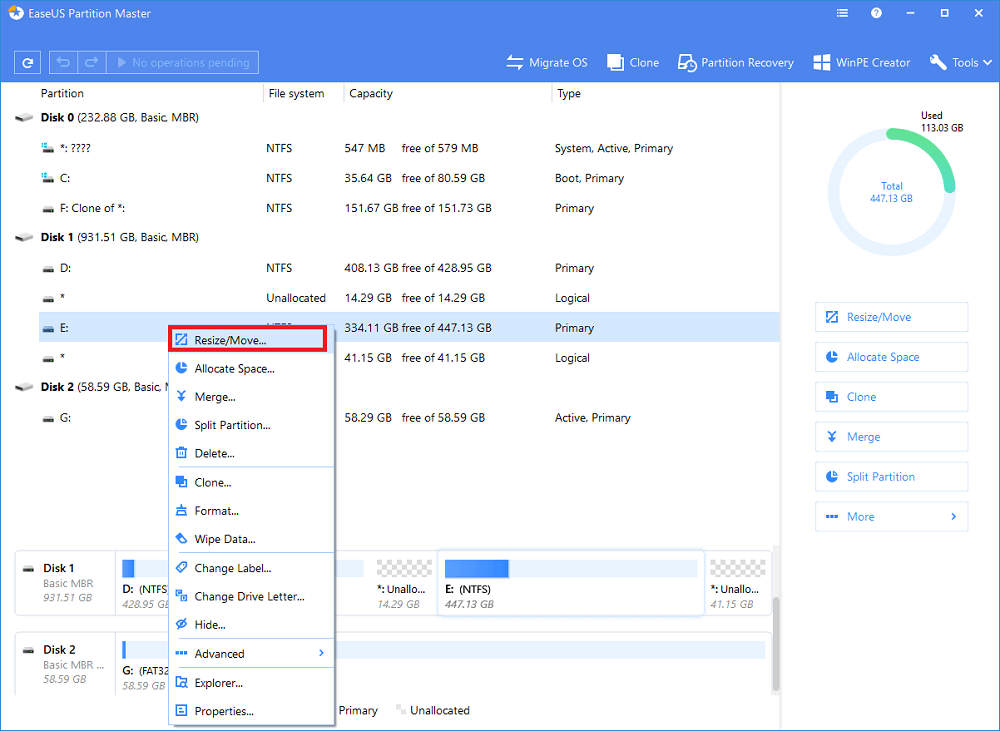
Task: Click the WinPE Creator icon
Action: click(821, 63)
